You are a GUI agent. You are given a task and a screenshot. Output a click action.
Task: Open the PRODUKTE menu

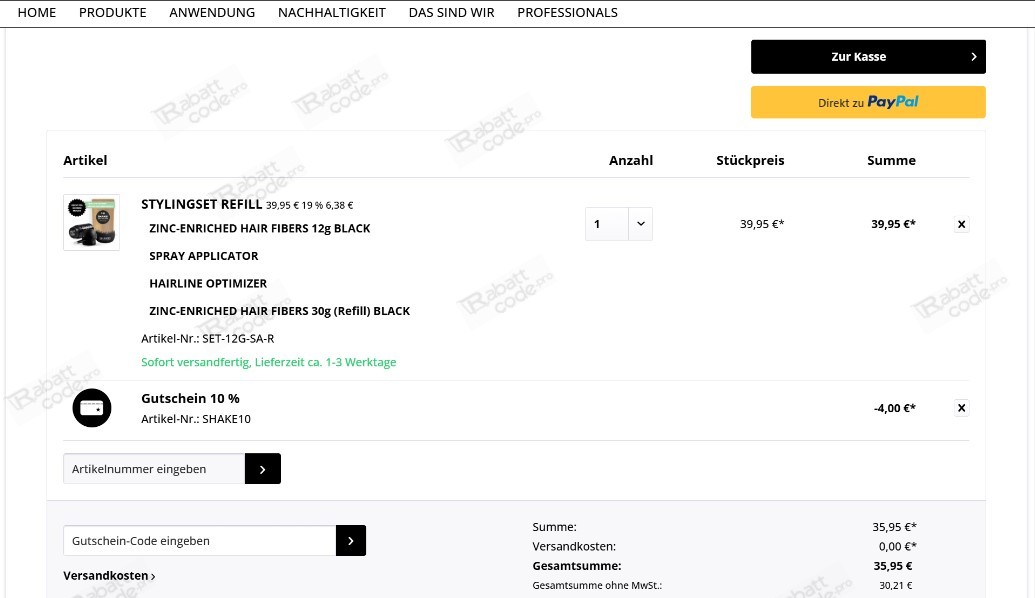point(113,13)
